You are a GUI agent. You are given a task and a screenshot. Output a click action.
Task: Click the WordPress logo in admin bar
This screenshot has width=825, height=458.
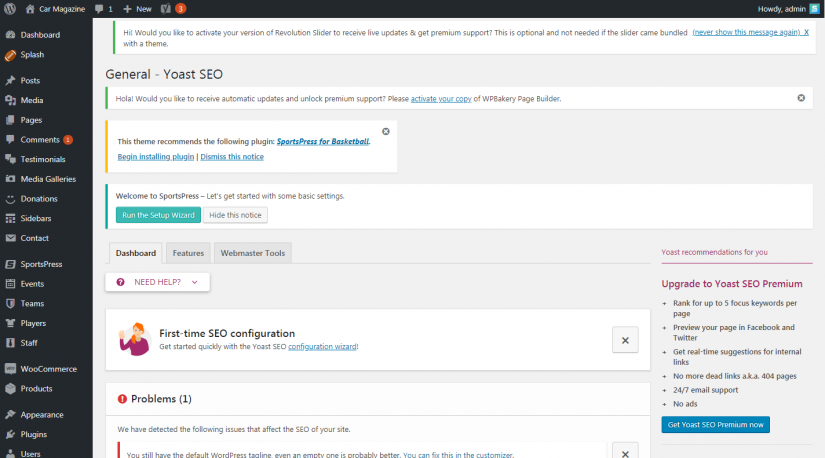tap(9, 8)
